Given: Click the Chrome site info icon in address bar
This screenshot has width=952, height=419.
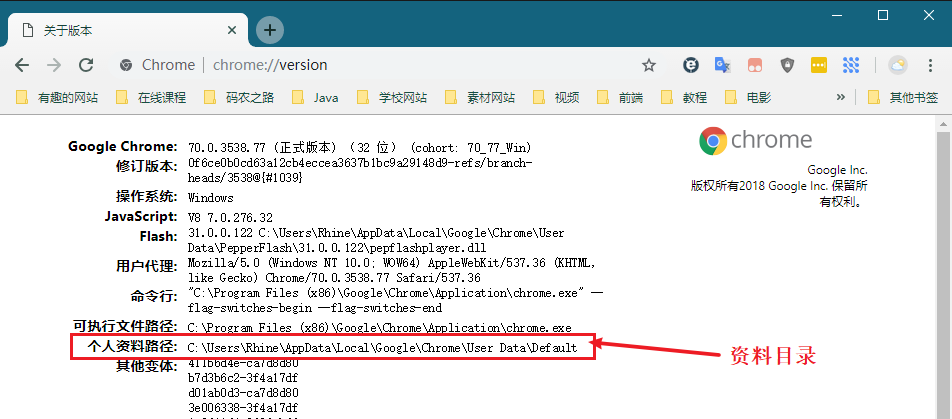Looking at the screenshot, I should tap(126, 65).
